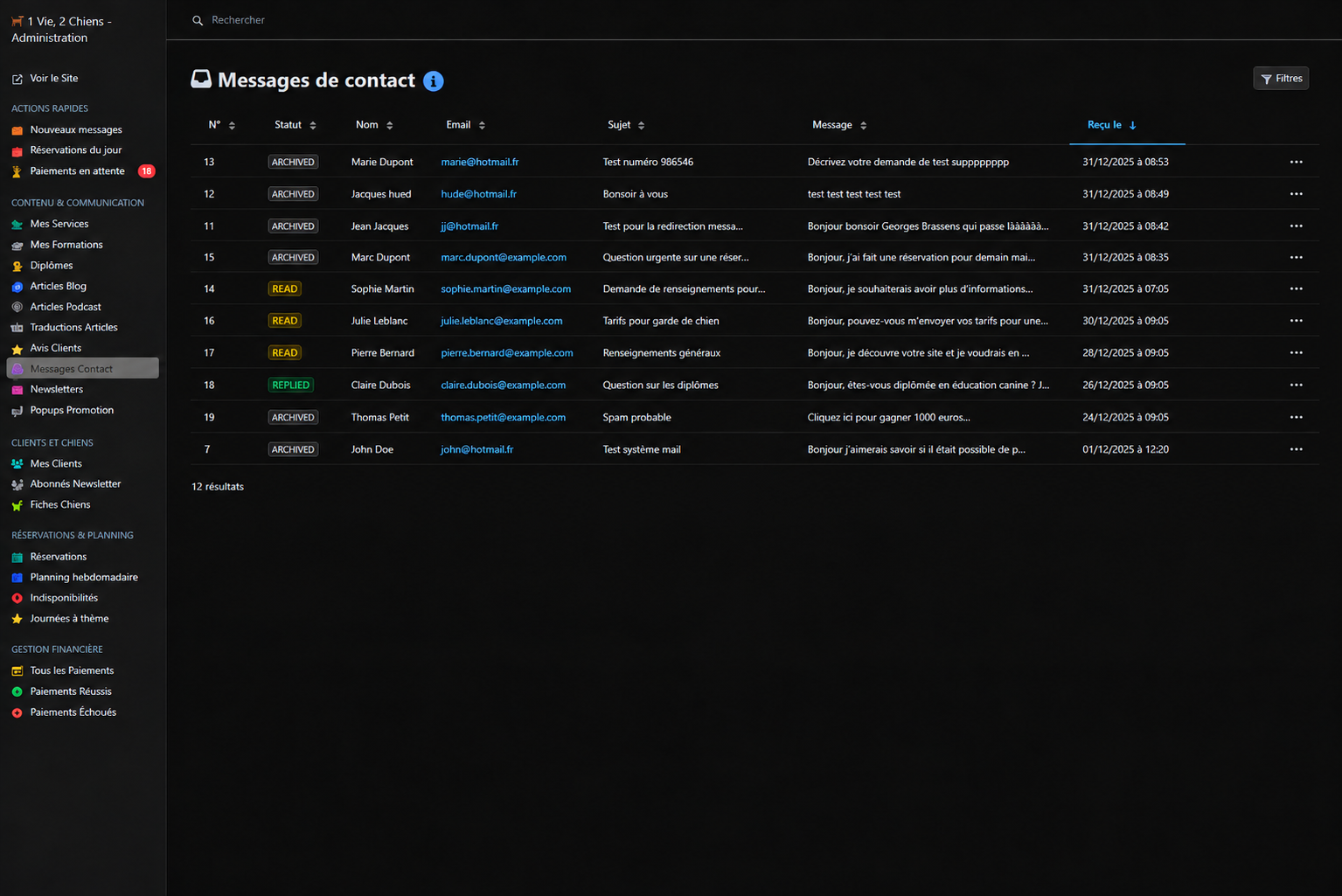Toggle sort direction on Reçu le column
The image size is (1342, 896).
(x=1112, y=125)
